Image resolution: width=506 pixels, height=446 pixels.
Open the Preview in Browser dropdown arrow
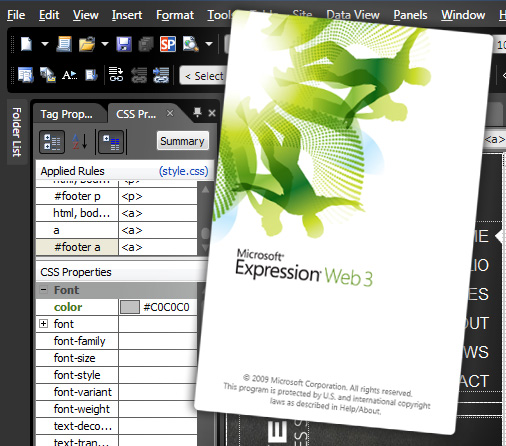point(209,44)
